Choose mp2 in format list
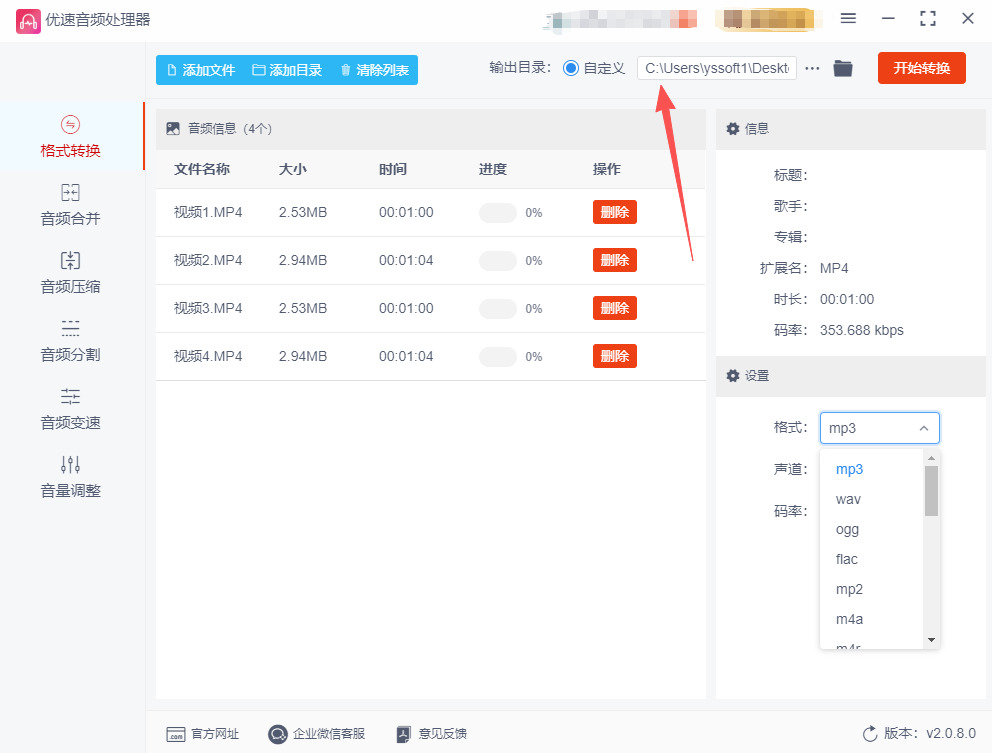992x753 pixels. click(871, 589)
